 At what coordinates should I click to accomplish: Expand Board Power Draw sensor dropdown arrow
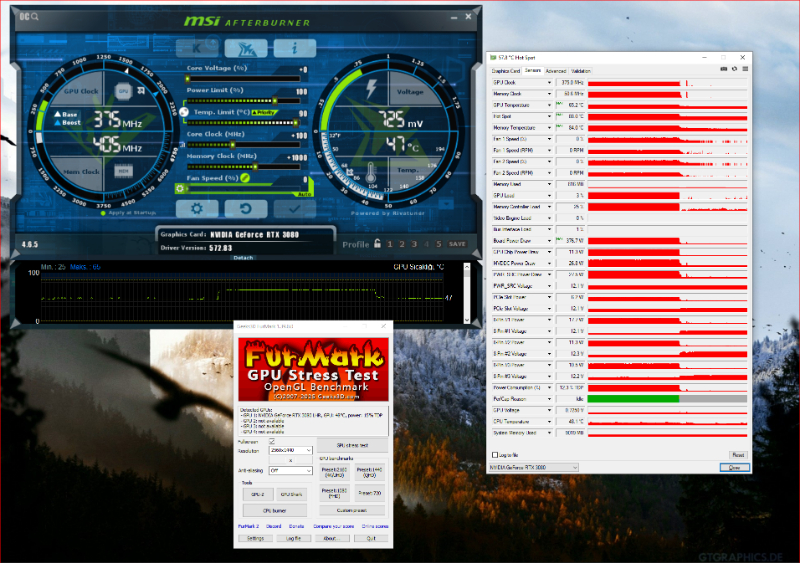(x=549, y=241)
